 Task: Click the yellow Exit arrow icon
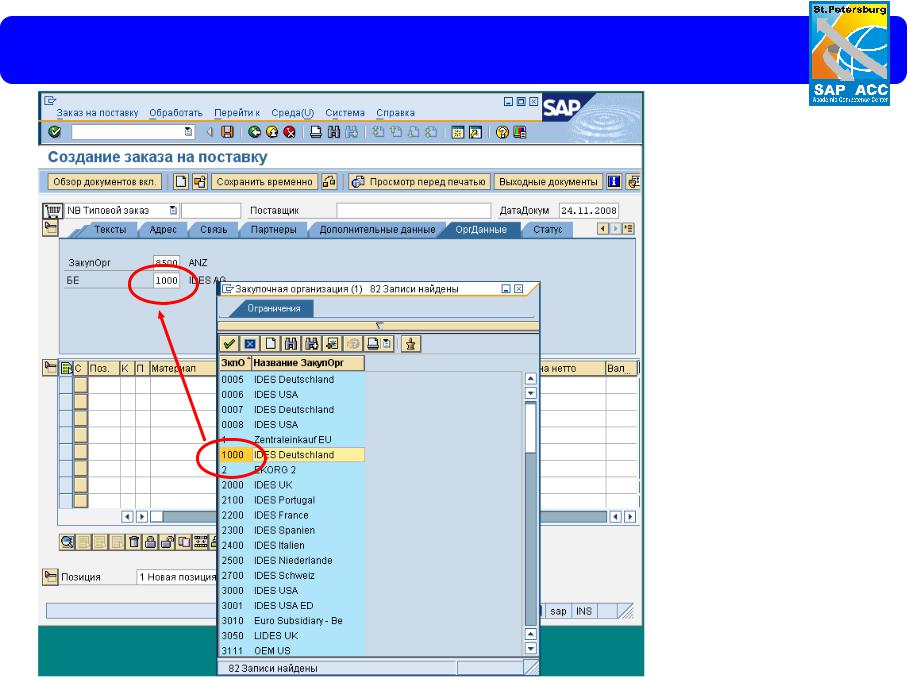point(272,132)
